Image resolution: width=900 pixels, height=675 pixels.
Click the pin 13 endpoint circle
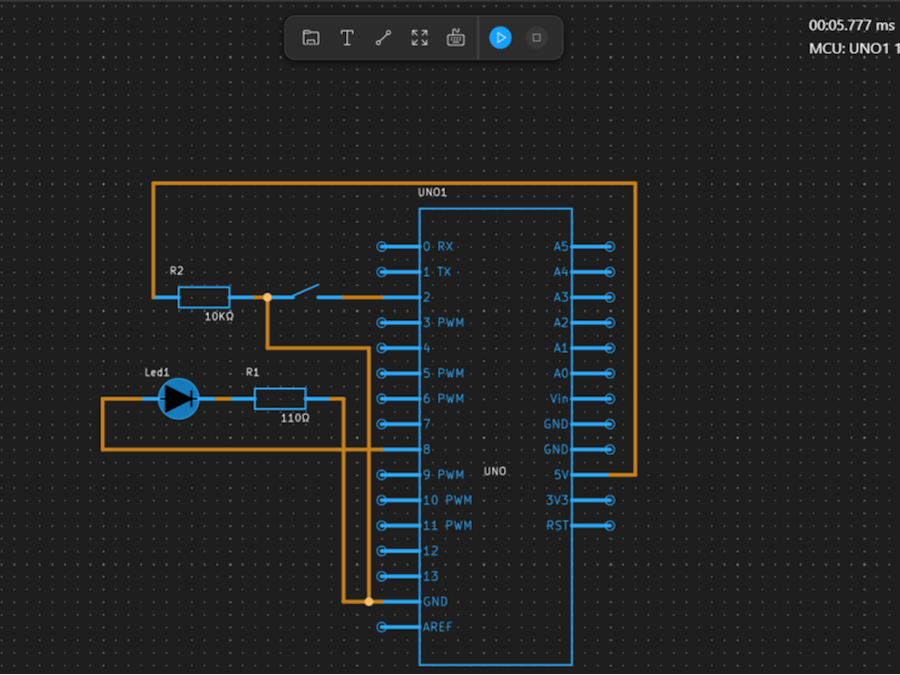(x=382, y=576)
